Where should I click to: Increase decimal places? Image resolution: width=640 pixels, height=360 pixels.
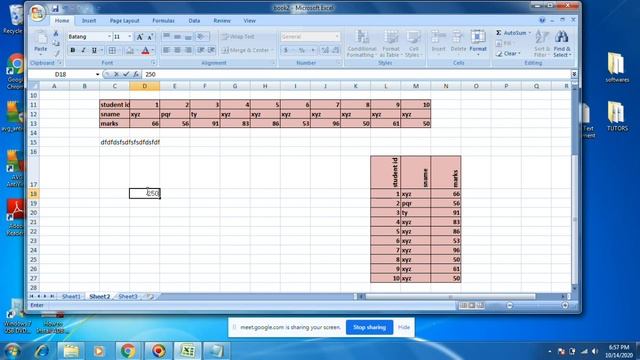click(x=325, y=50)
